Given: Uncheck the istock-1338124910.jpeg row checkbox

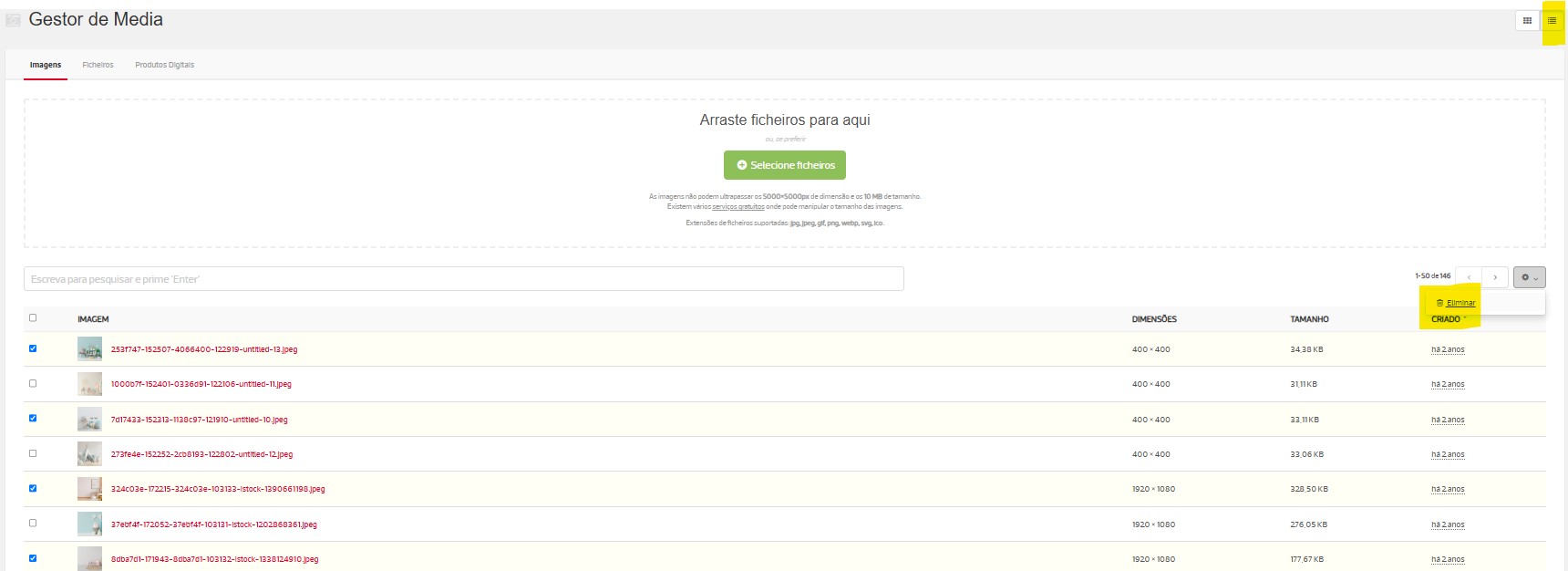Looking at the screenshot, I should (x=33, y=558).
